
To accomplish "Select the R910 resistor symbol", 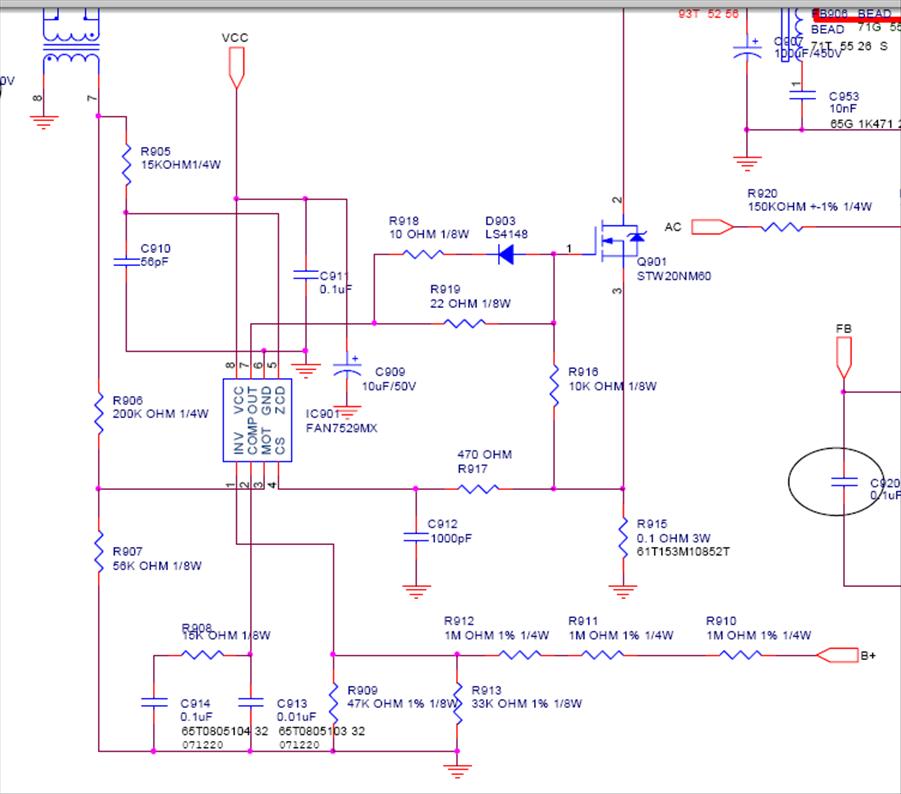I will [x=740, y=654].
